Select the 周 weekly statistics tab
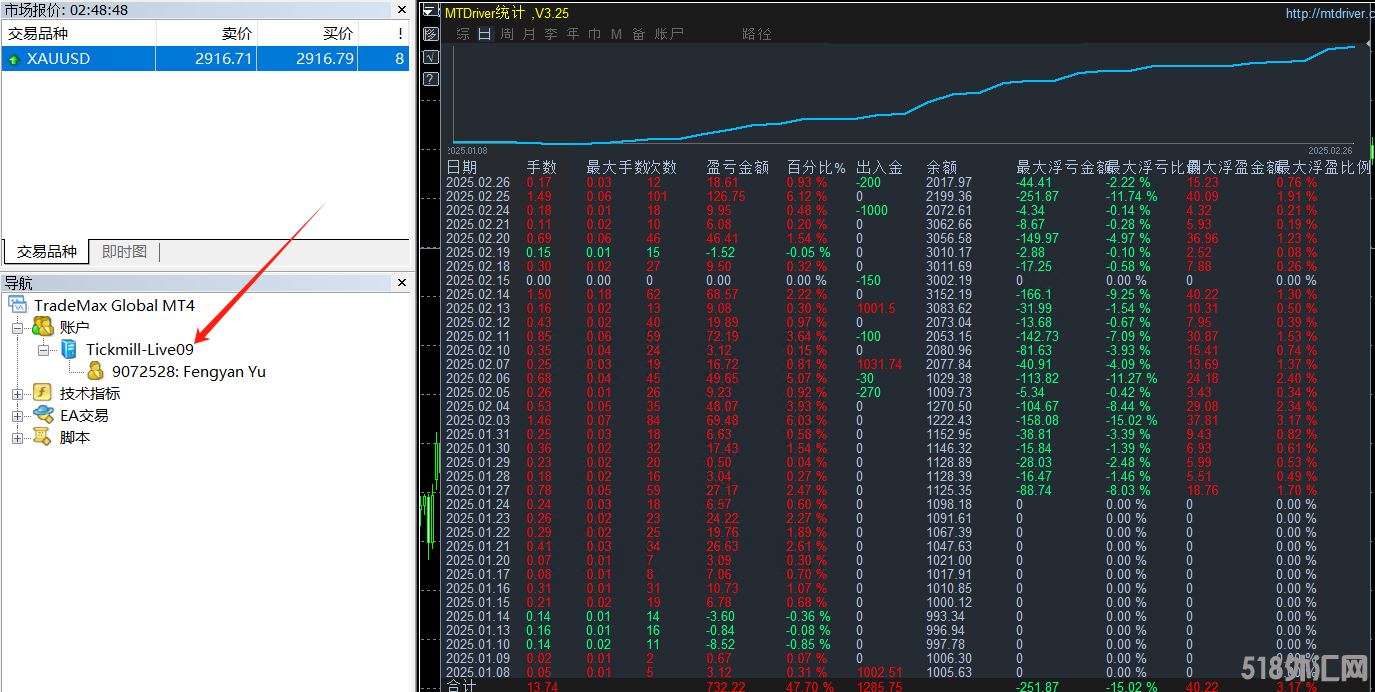 (x=507, y=34)
